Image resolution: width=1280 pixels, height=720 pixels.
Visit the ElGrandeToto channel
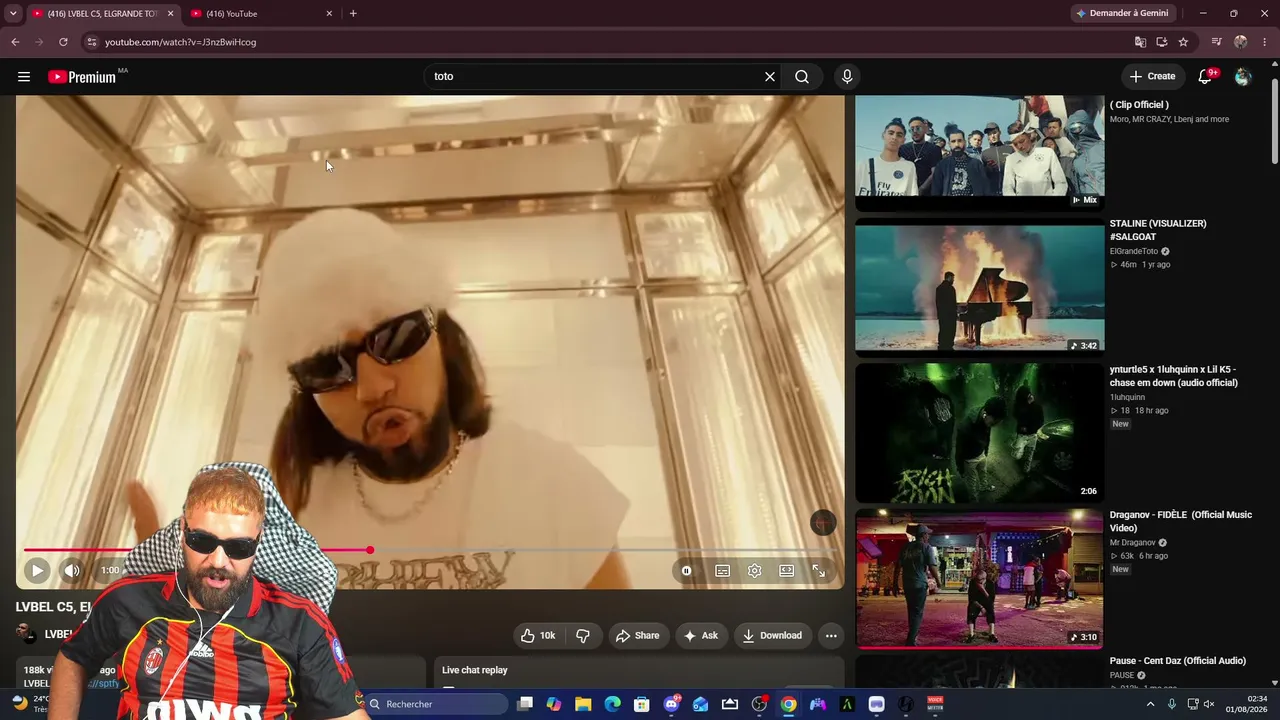pyautogui.click(x=1134, y=252)
